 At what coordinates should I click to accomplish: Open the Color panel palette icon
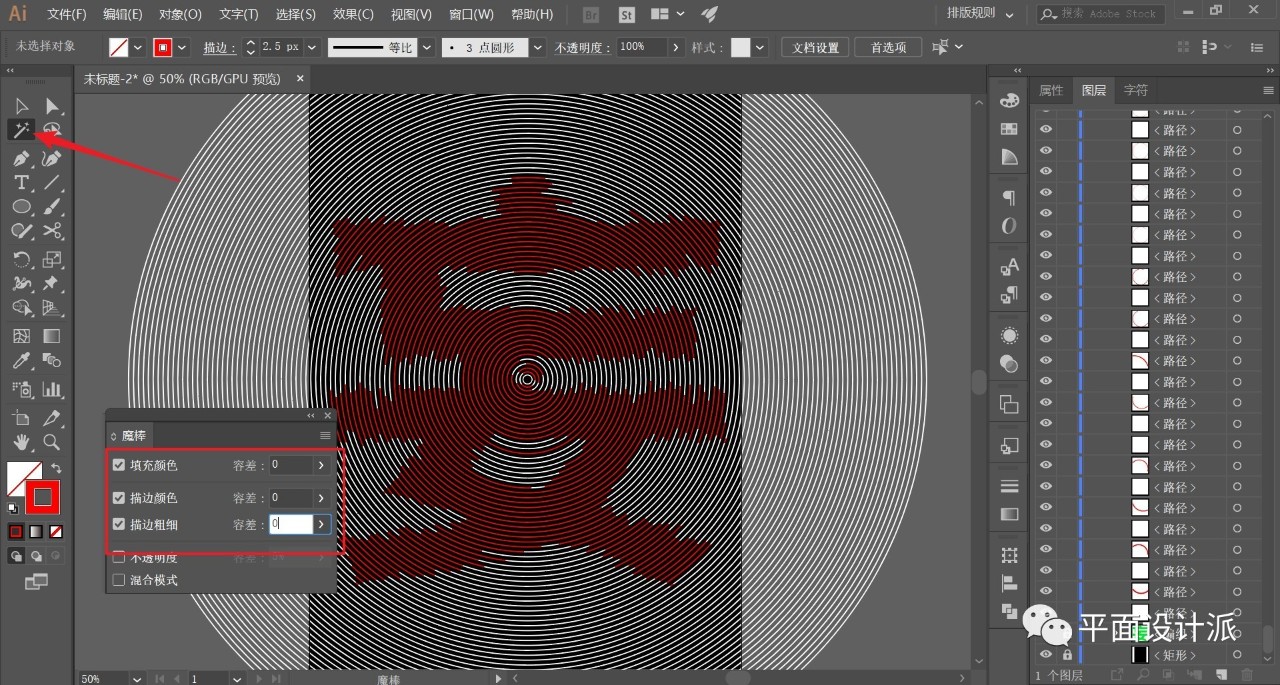(x=1009, y=100)
